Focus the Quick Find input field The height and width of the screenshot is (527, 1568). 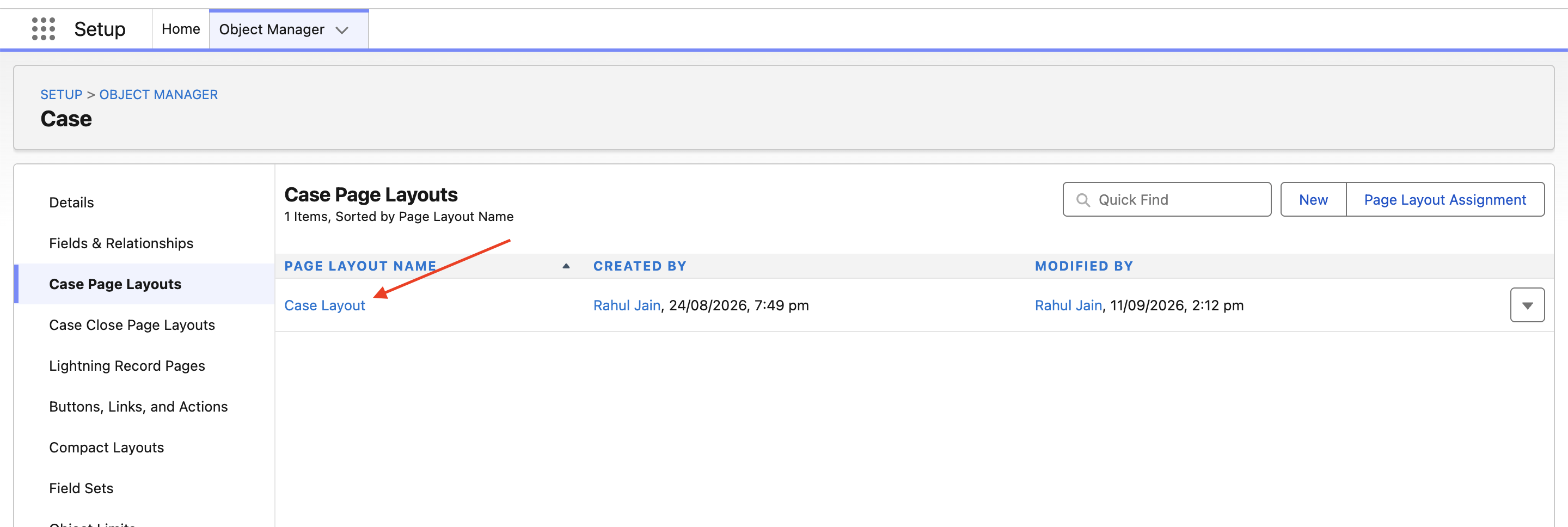pos(1167,199)
